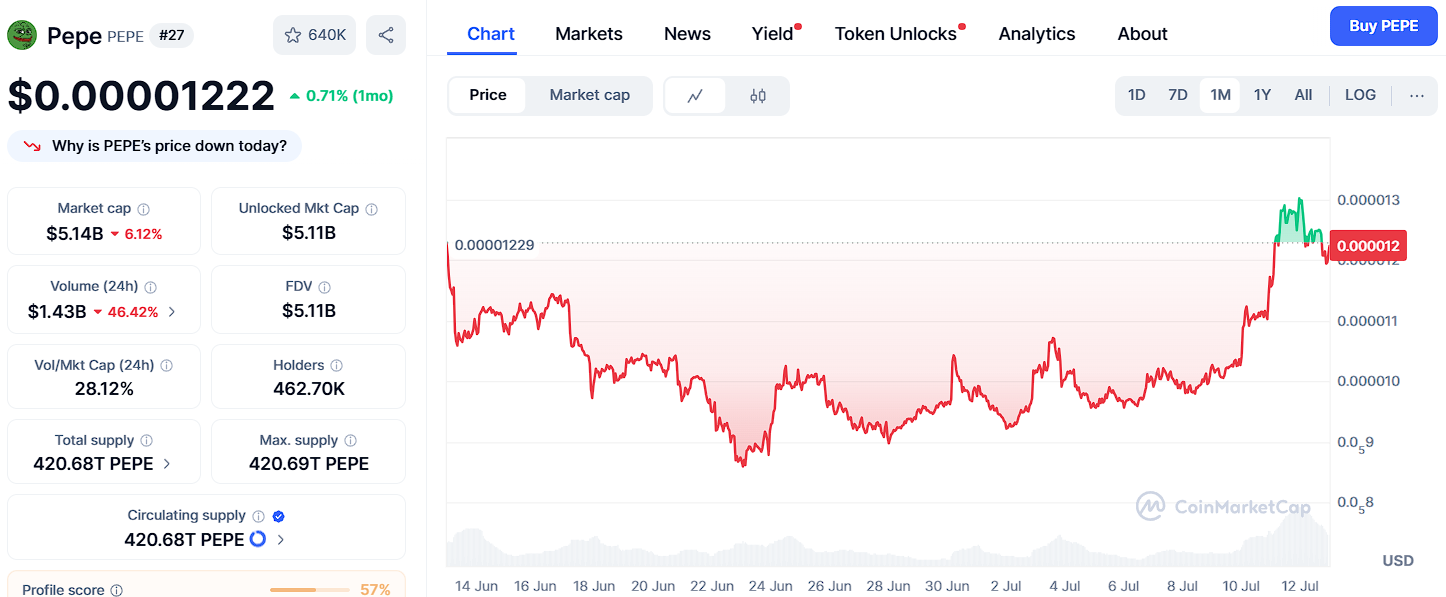Click the red 0.000012 current price tag
The image size is (1446, 597).
tap(1368, 246)
